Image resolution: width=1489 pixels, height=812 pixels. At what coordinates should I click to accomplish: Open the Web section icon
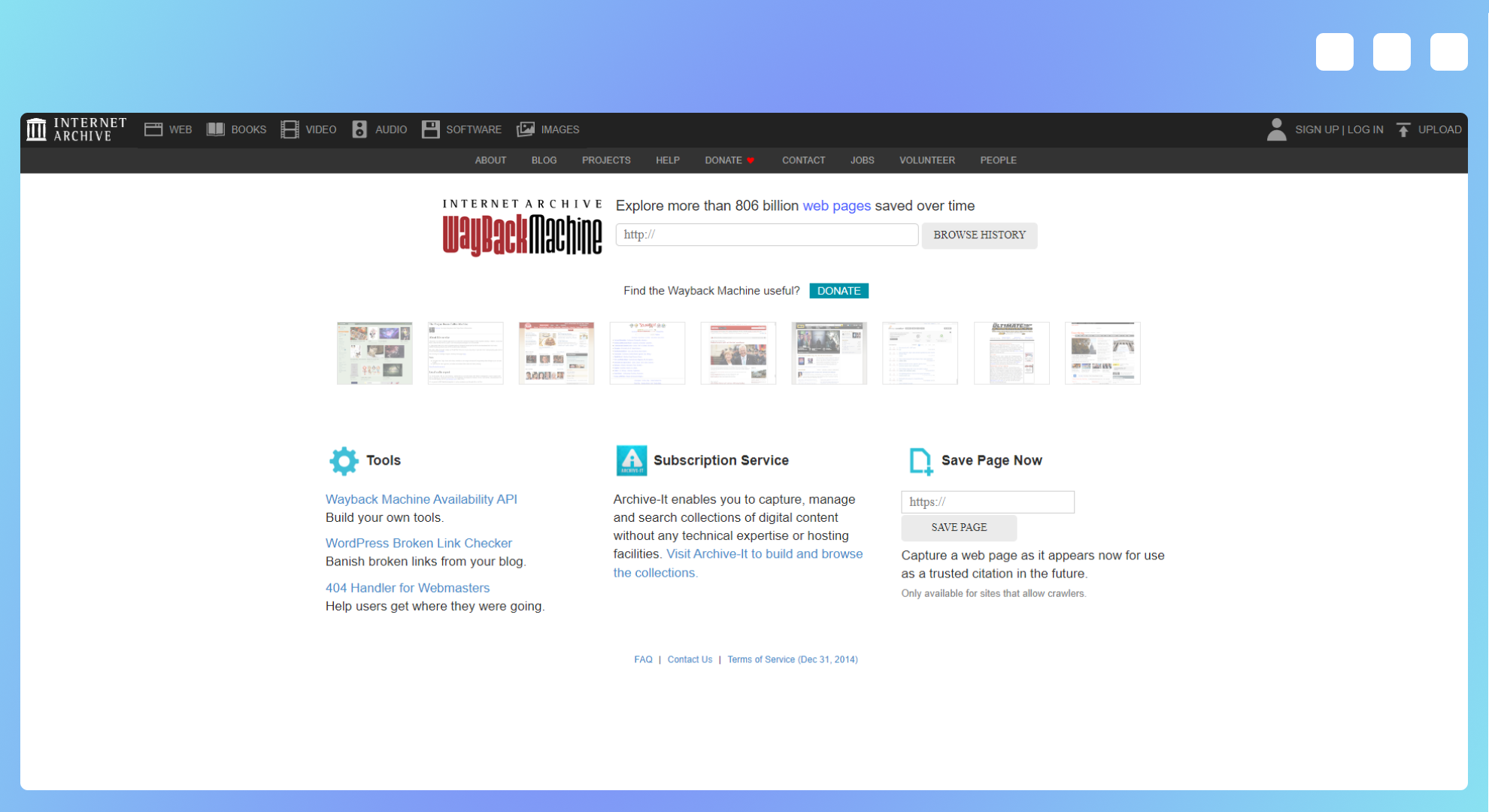point(153,129)
